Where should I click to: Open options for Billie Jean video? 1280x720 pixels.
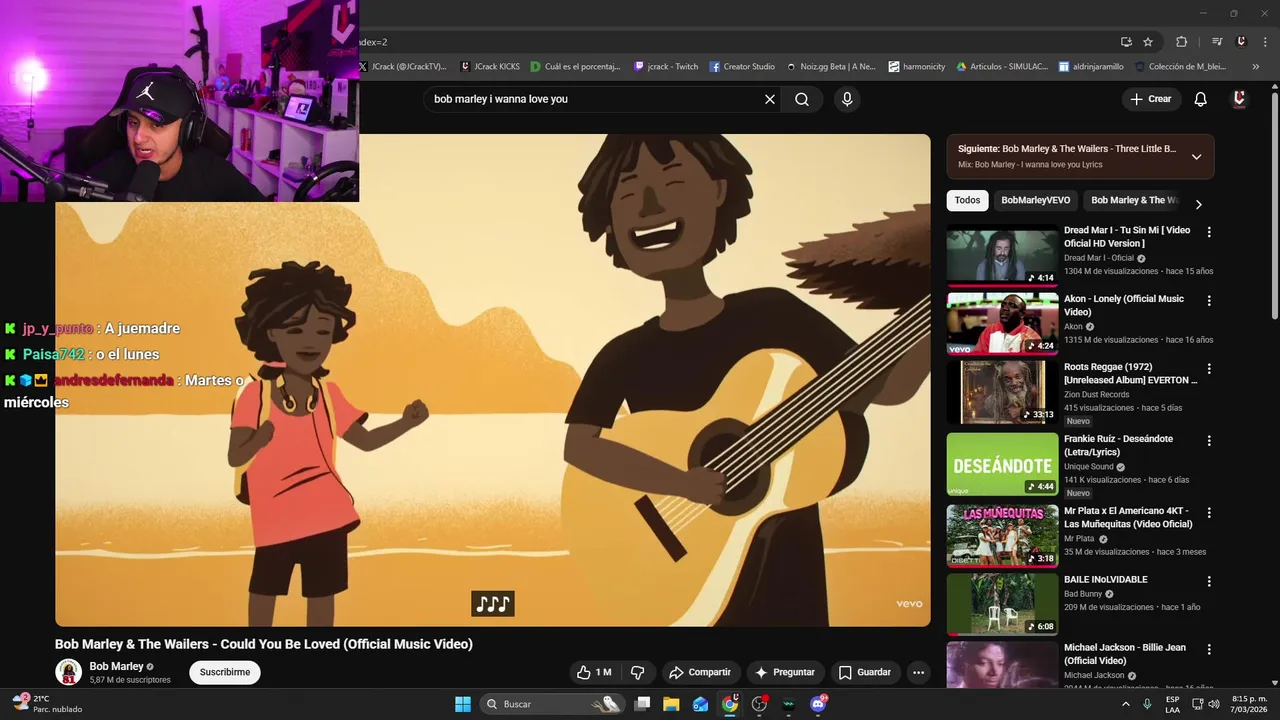coord(1209,649)
